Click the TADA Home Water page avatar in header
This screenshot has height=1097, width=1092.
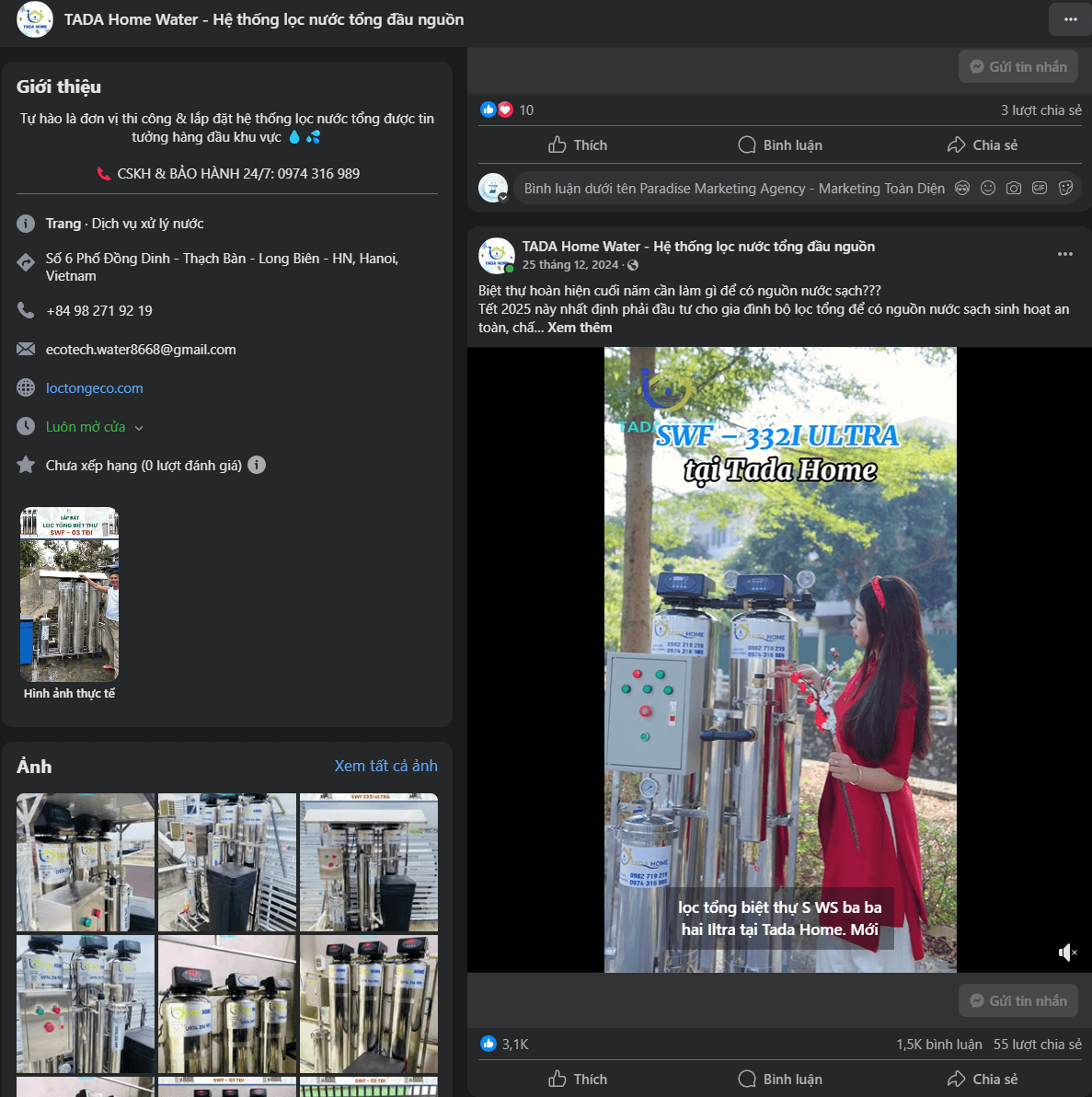pos(34,19)
